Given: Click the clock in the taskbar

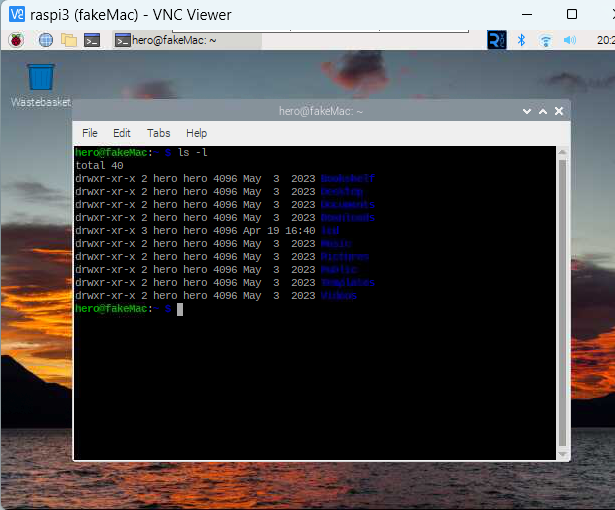Looking at the screenshot, I should coord(604,40).
